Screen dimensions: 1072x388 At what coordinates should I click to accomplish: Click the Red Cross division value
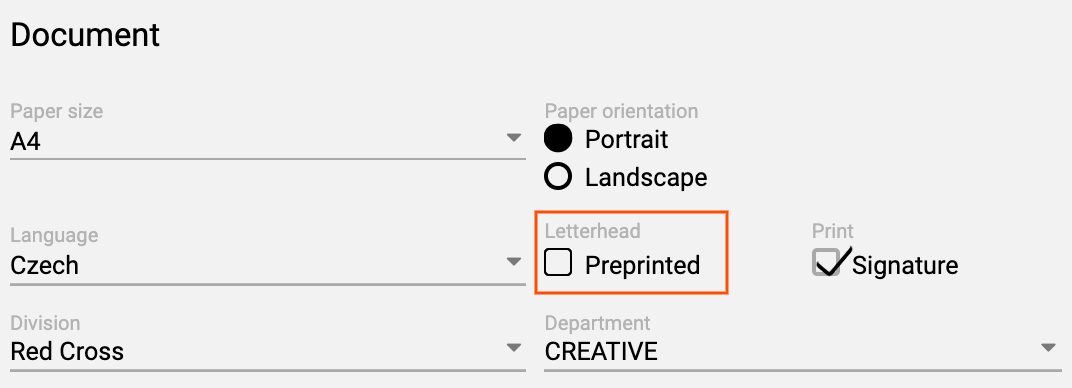tap(67, 351)
